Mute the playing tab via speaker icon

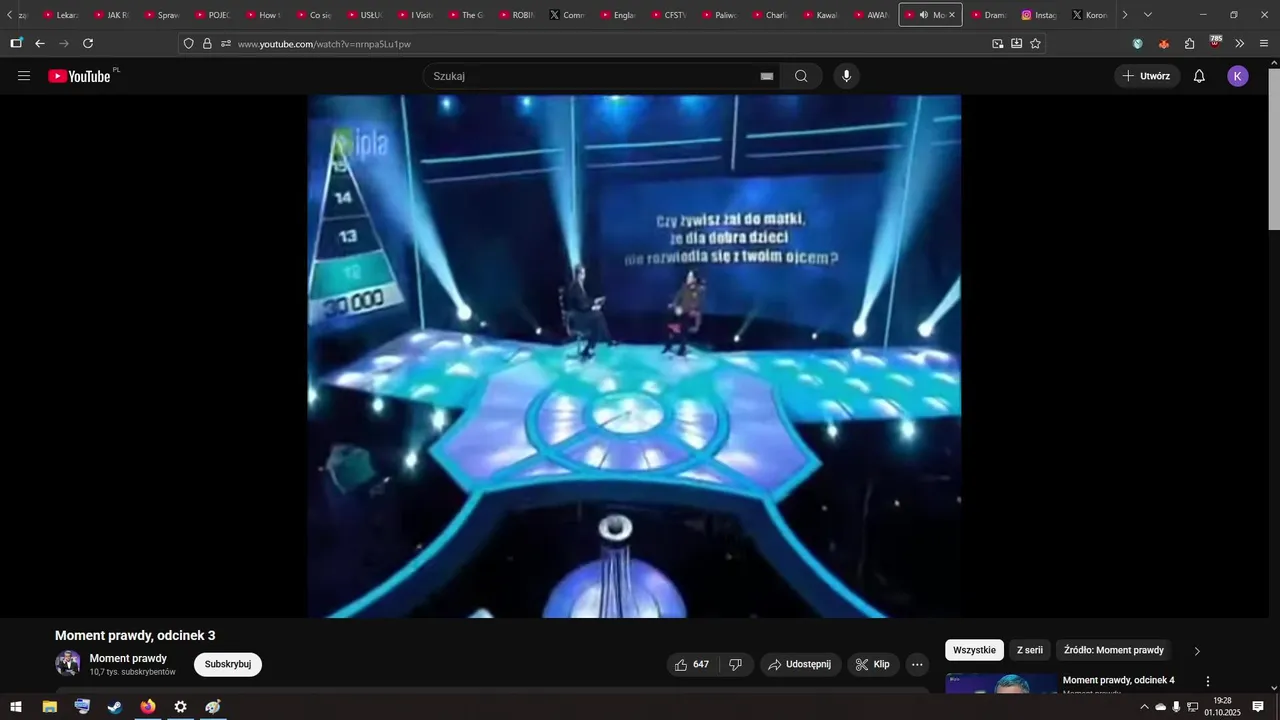point(923,15)
